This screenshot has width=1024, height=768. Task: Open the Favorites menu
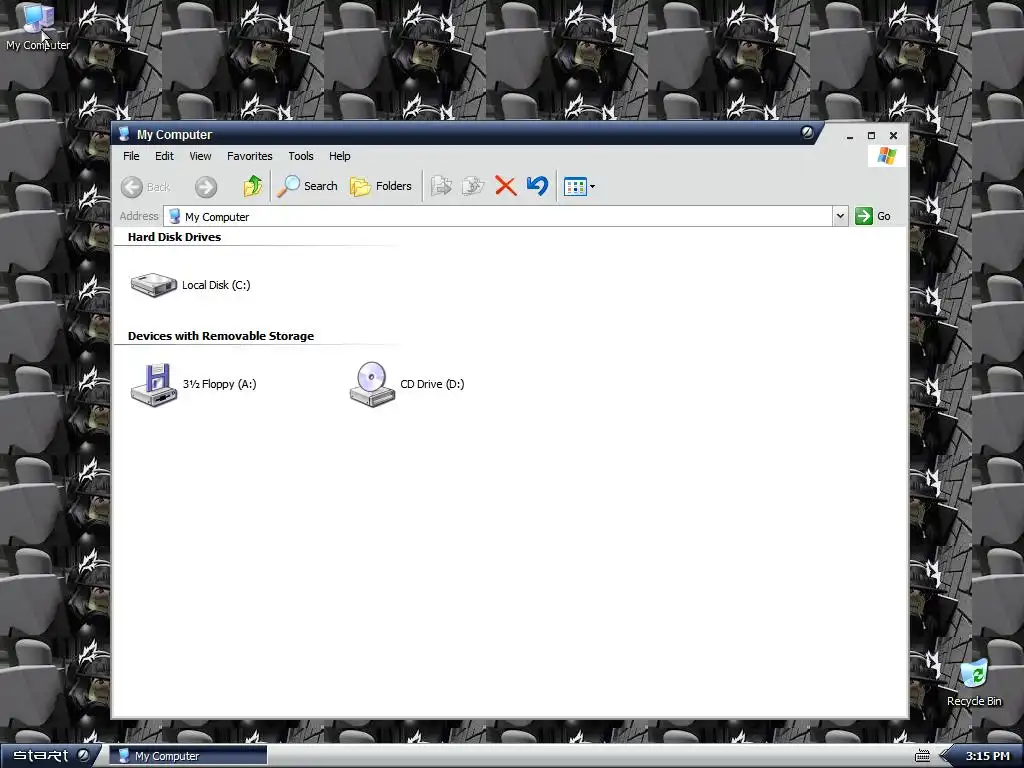click(249, 156)
